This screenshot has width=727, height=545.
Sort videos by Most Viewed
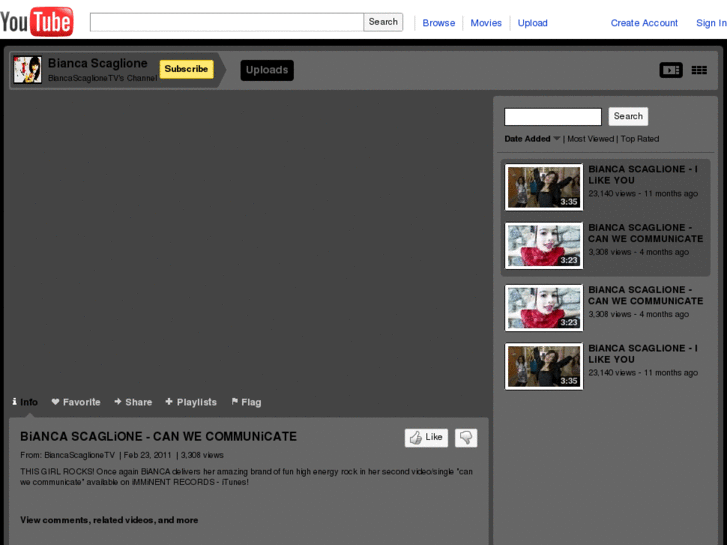click(590, 139)
